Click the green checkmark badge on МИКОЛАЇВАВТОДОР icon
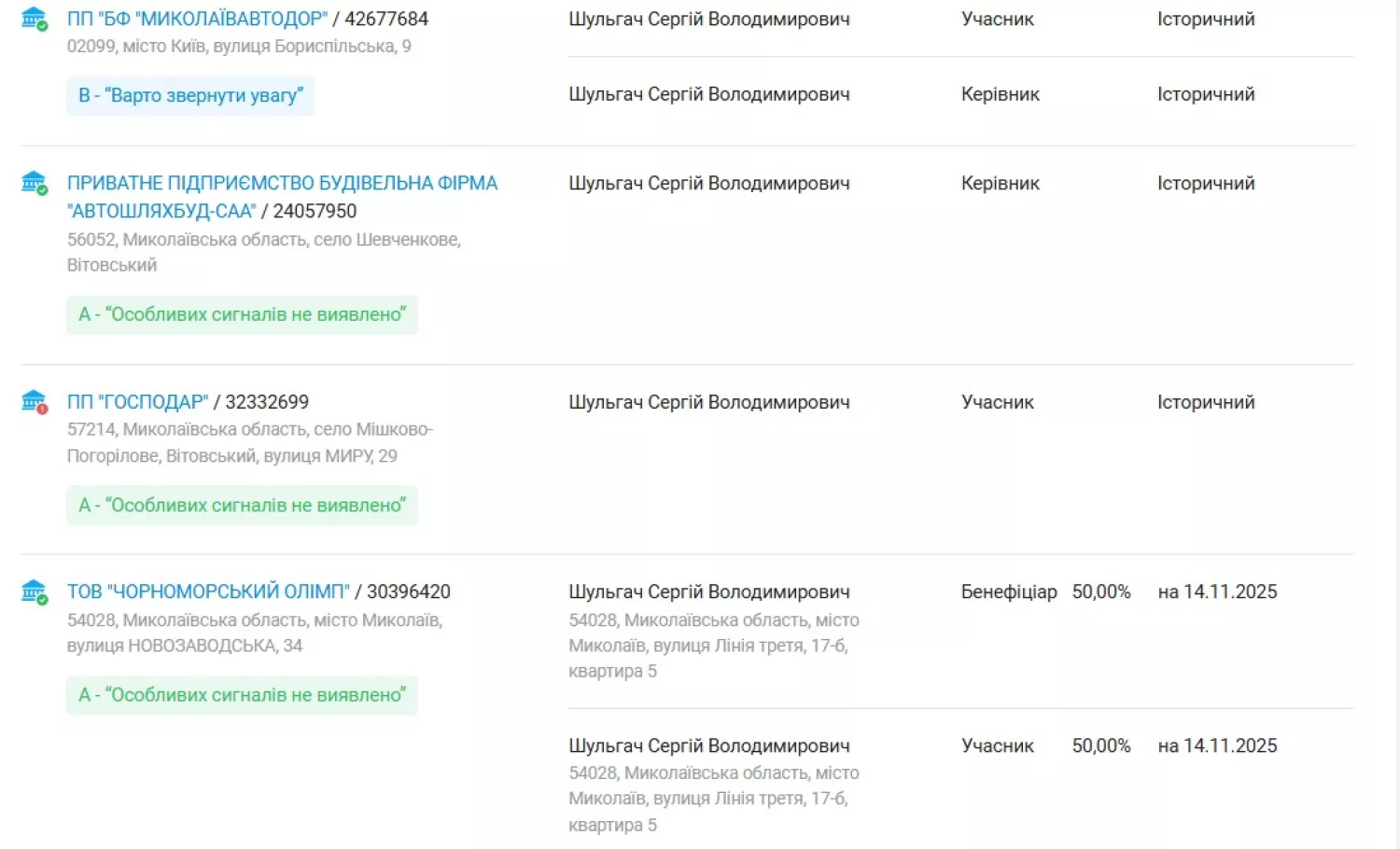The height and width of the screenshot is (849, 1400). [42, 25]
